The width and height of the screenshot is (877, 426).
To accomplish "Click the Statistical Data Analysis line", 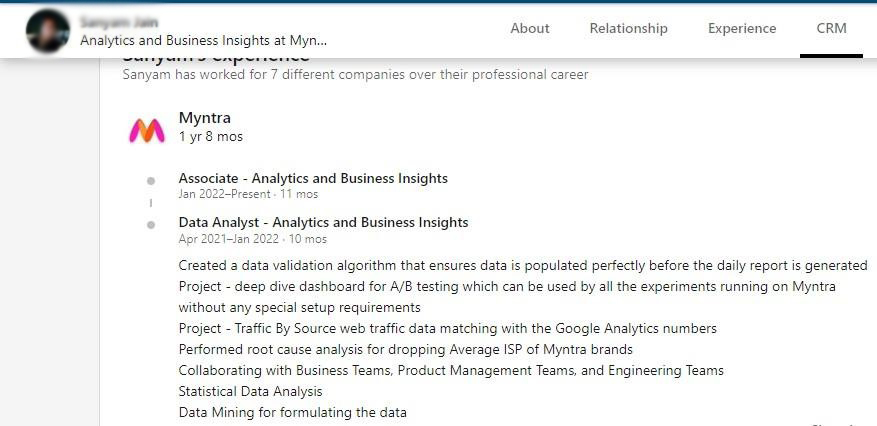I will 251,391.
